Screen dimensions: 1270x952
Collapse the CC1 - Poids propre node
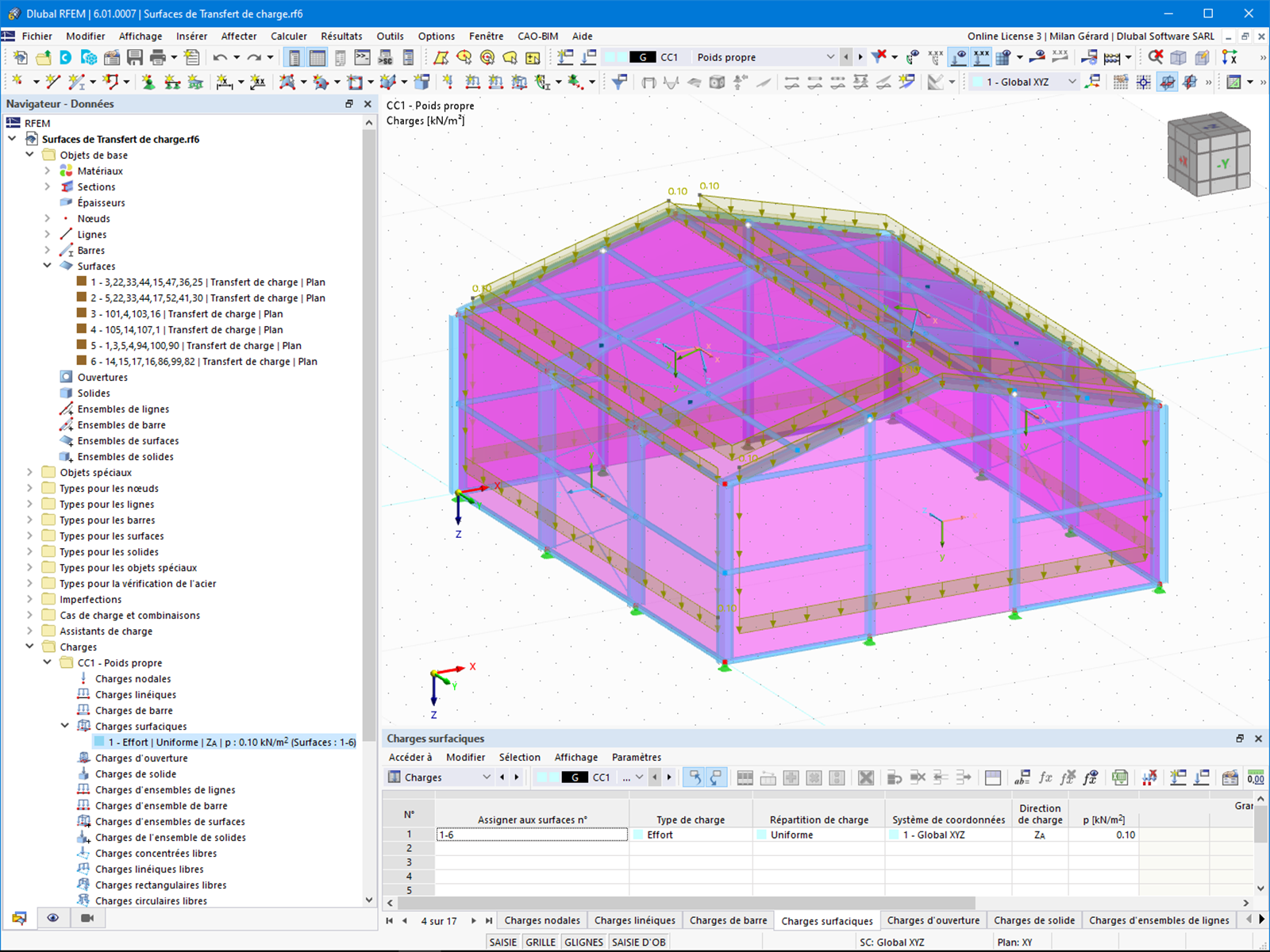48,662
